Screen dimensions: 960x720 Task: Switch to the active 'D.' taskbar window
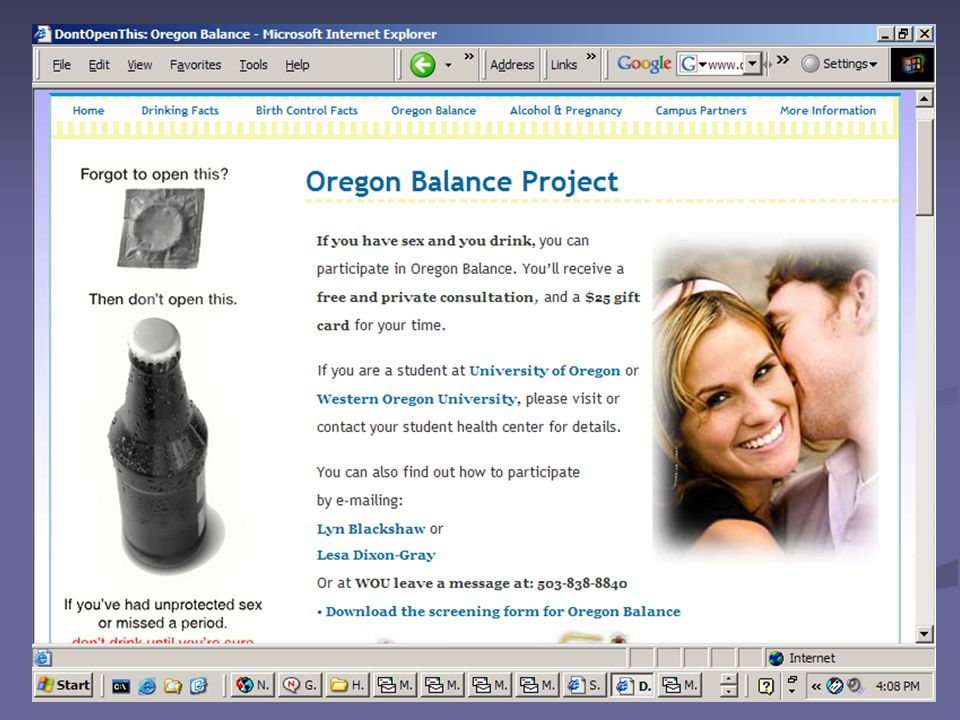click(632, 685)
